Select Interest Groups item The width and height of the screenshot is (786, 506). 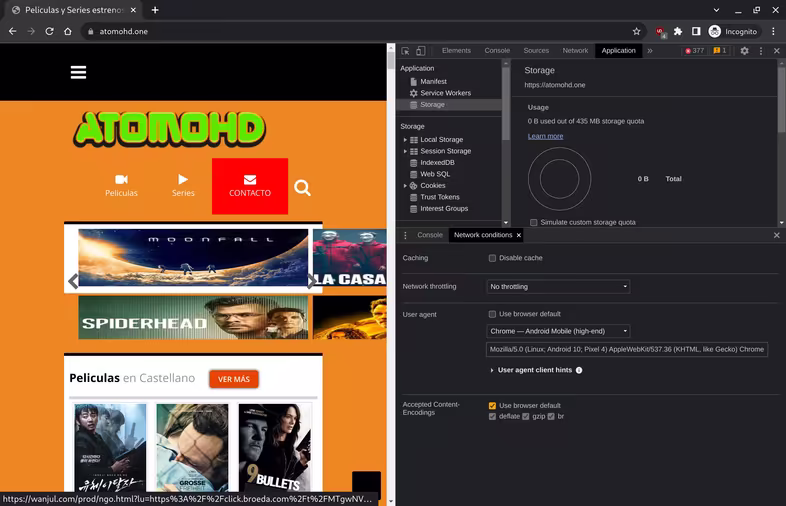point(444,209)
